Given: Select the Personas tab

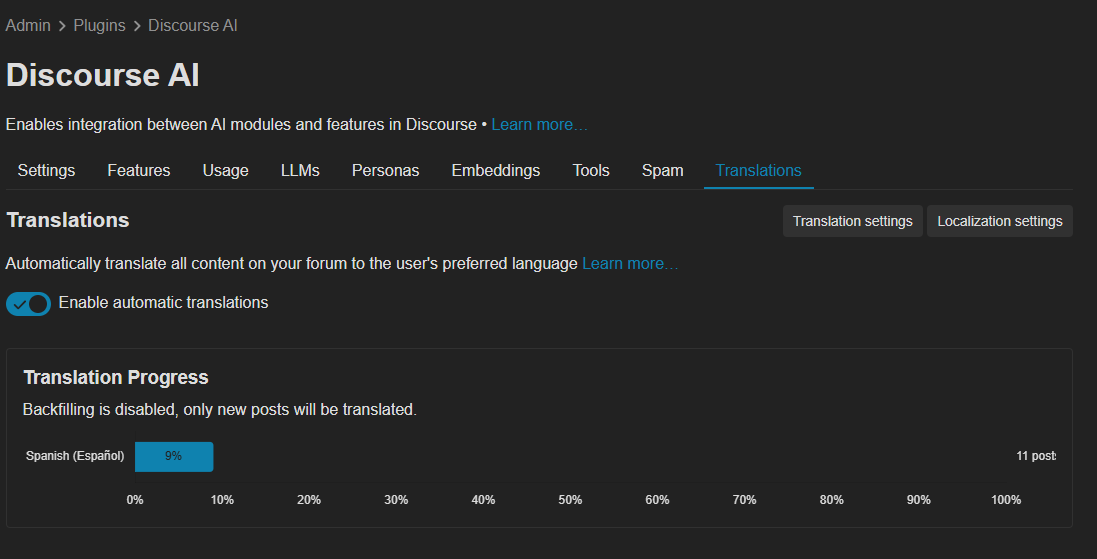Looking at the screenshot, I should click(x=385, y=171).
